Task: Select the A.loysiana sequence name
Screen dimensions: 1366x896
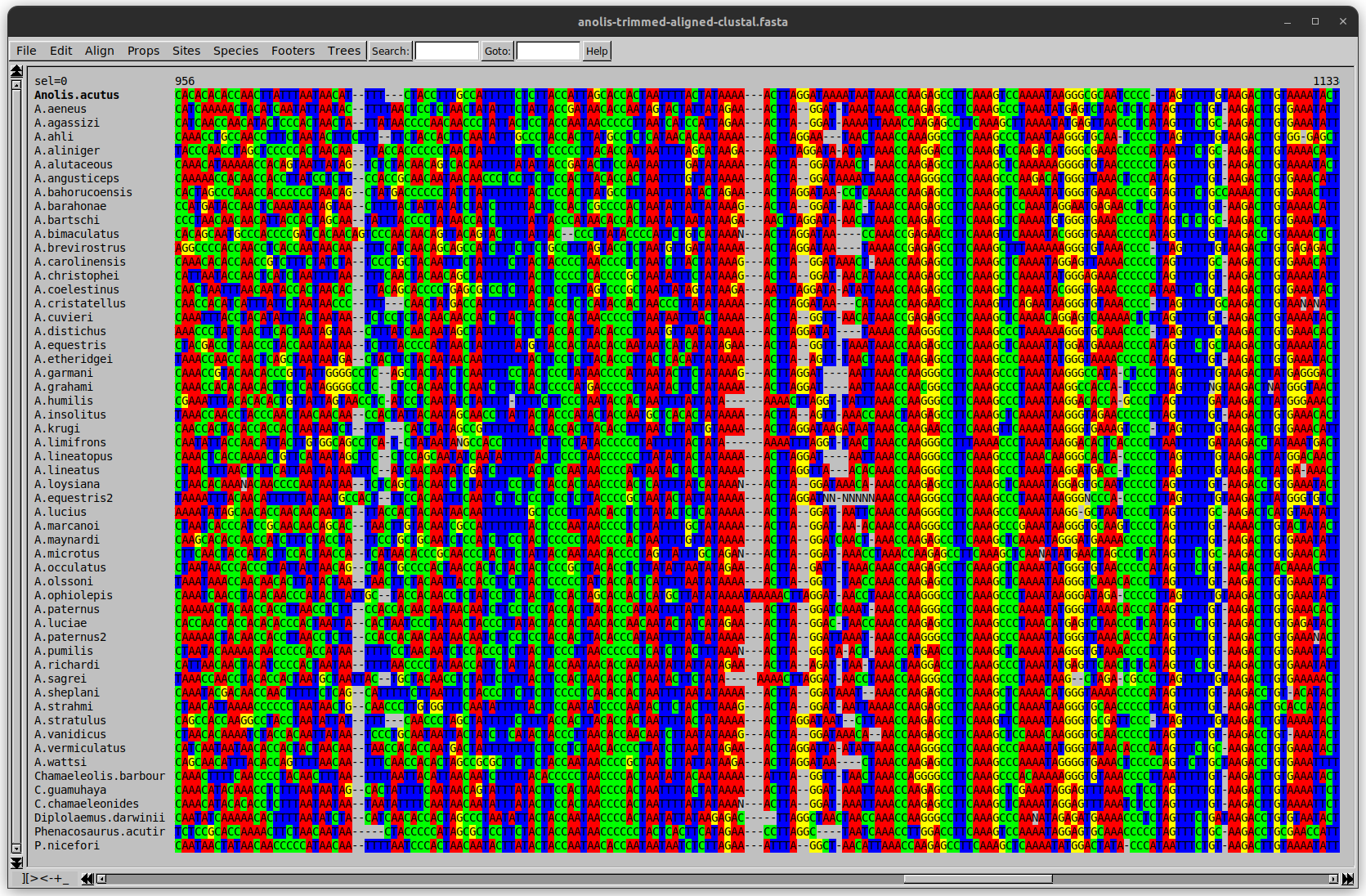Action: (x=67, y=484)
